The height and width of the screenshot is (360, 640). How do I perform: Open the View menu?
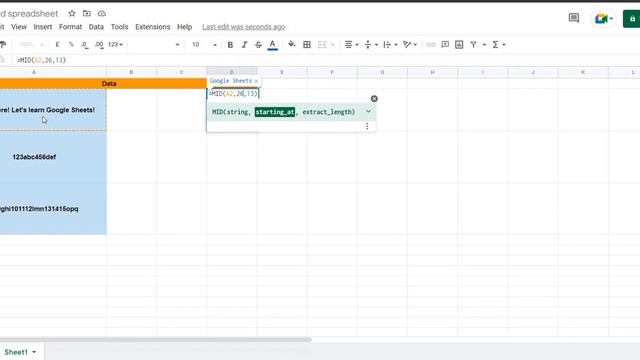click(x=19, y=27)
